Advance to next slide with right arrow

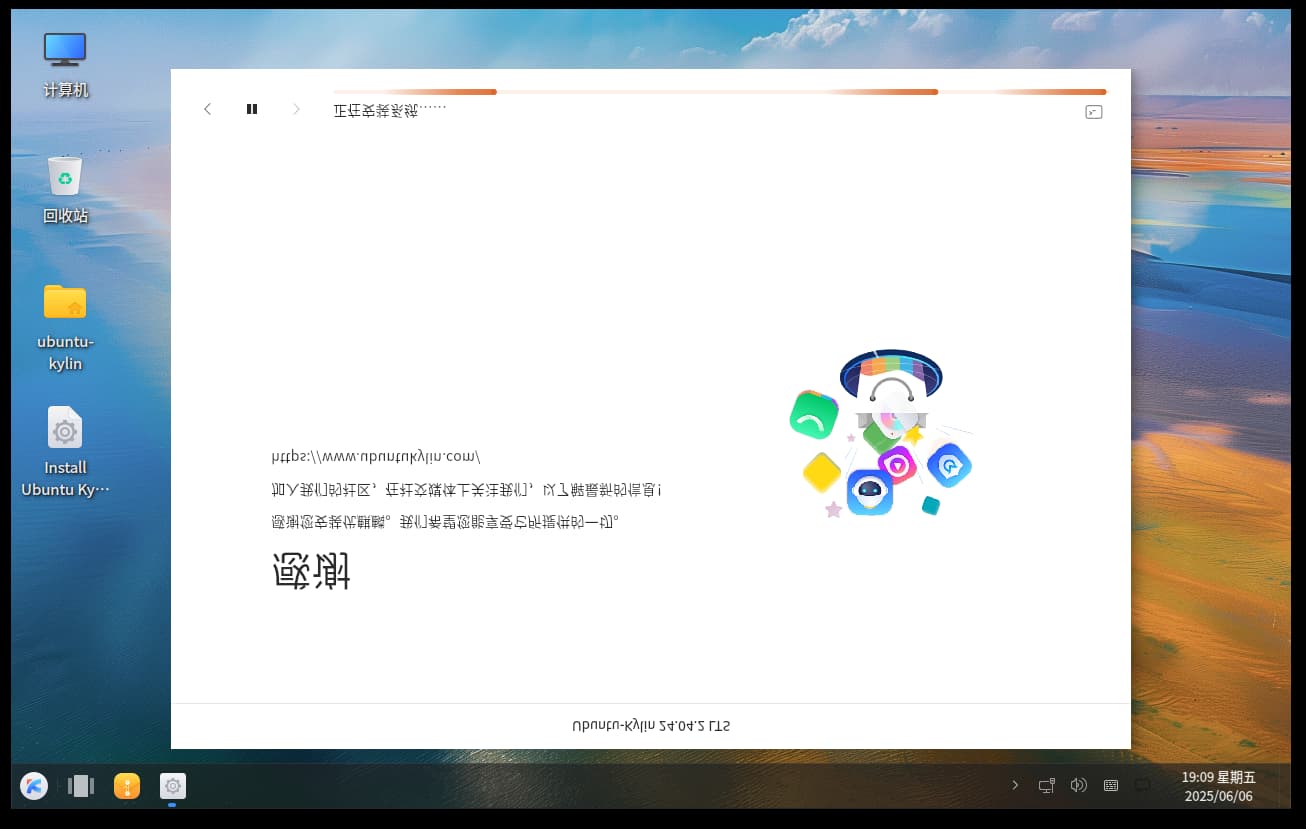click(x=296, y=109)
